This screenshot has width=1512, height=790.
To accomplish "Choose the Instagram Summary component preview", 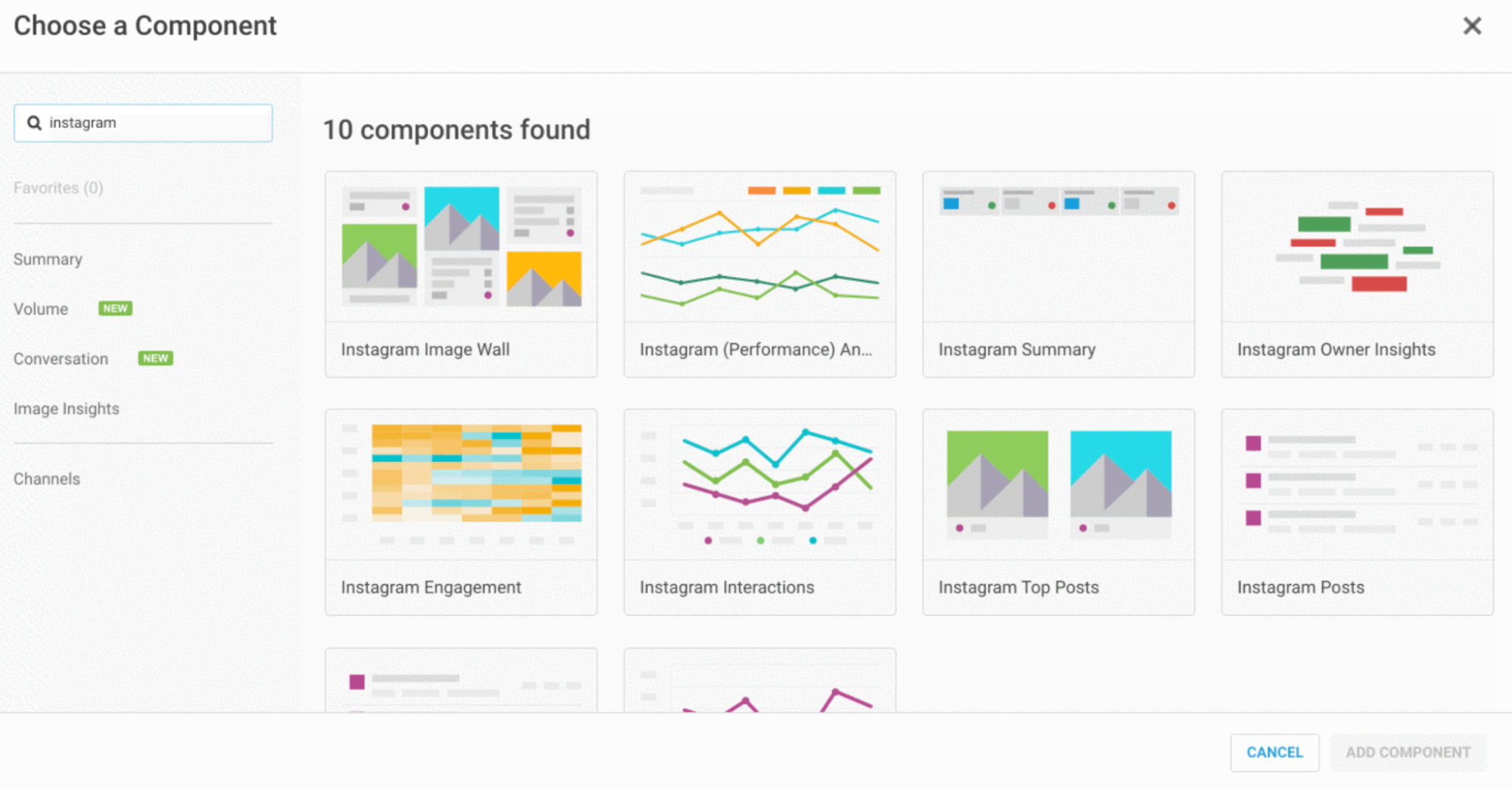I will [x=1058, y=247].
